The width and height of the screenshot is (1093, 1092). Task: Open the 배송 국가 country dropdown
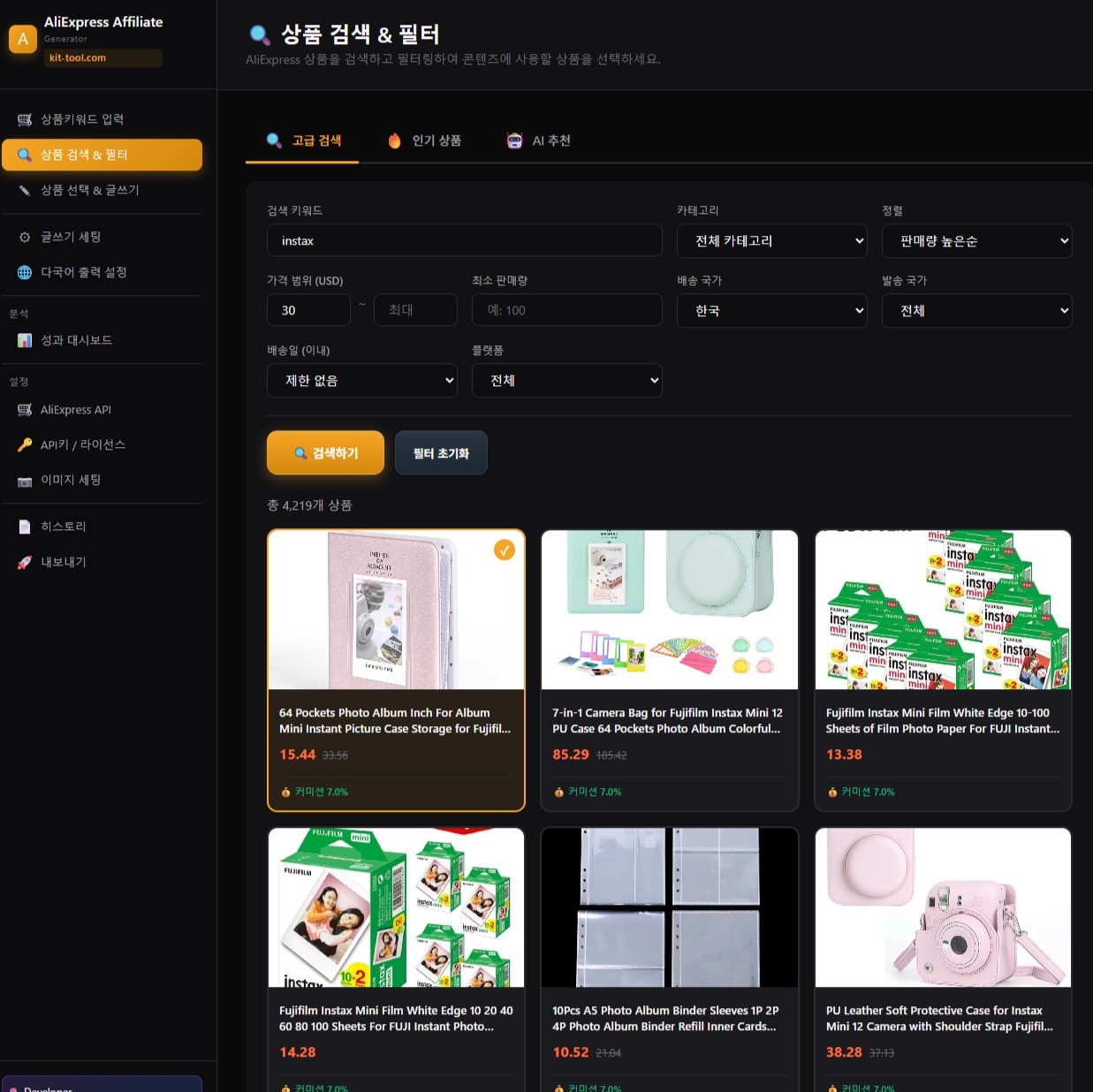pyautogui.click(x=771, y=310)
